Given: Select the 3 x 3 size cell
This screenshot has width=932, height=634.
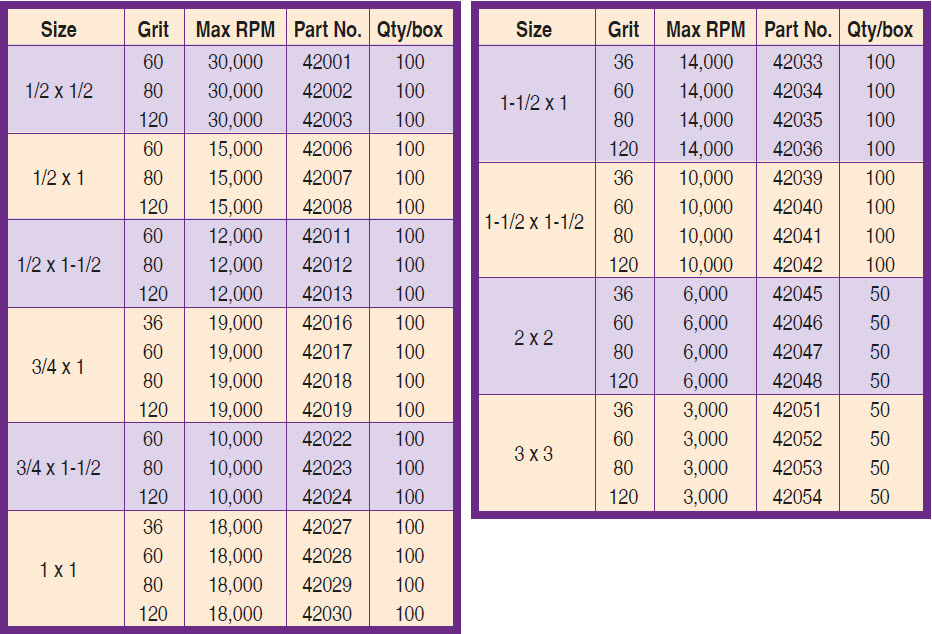Looking at the screenshot, I should [534, 454].
